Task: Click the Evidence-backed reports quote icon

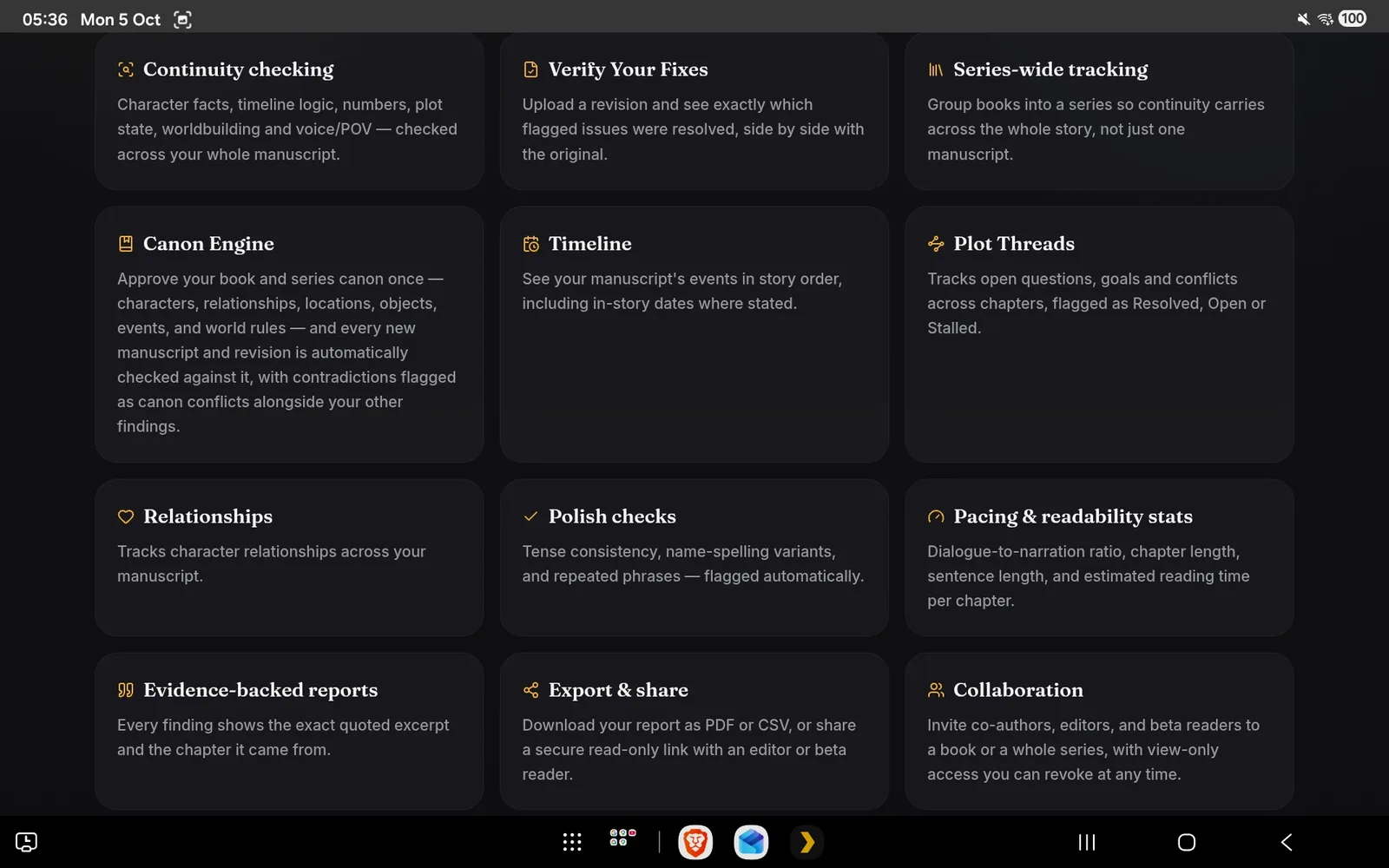Action: point(126,690)
